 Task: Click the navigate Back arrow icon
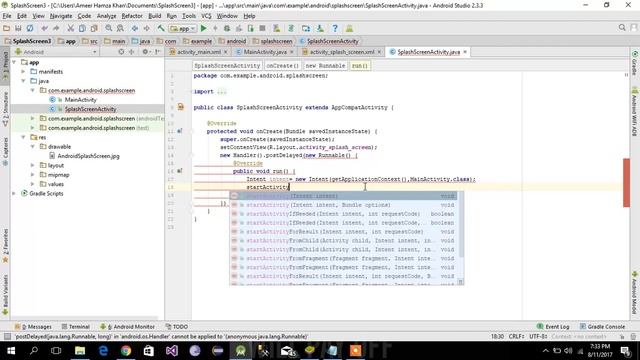[x=135, y=28]
